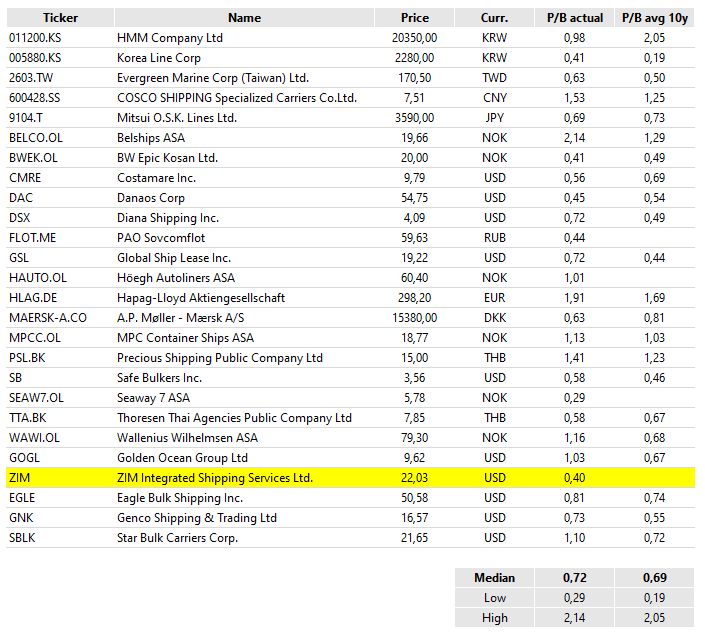Select the HMM Company Ltd name cell
The image size is (705, 644).
point(244,38)
